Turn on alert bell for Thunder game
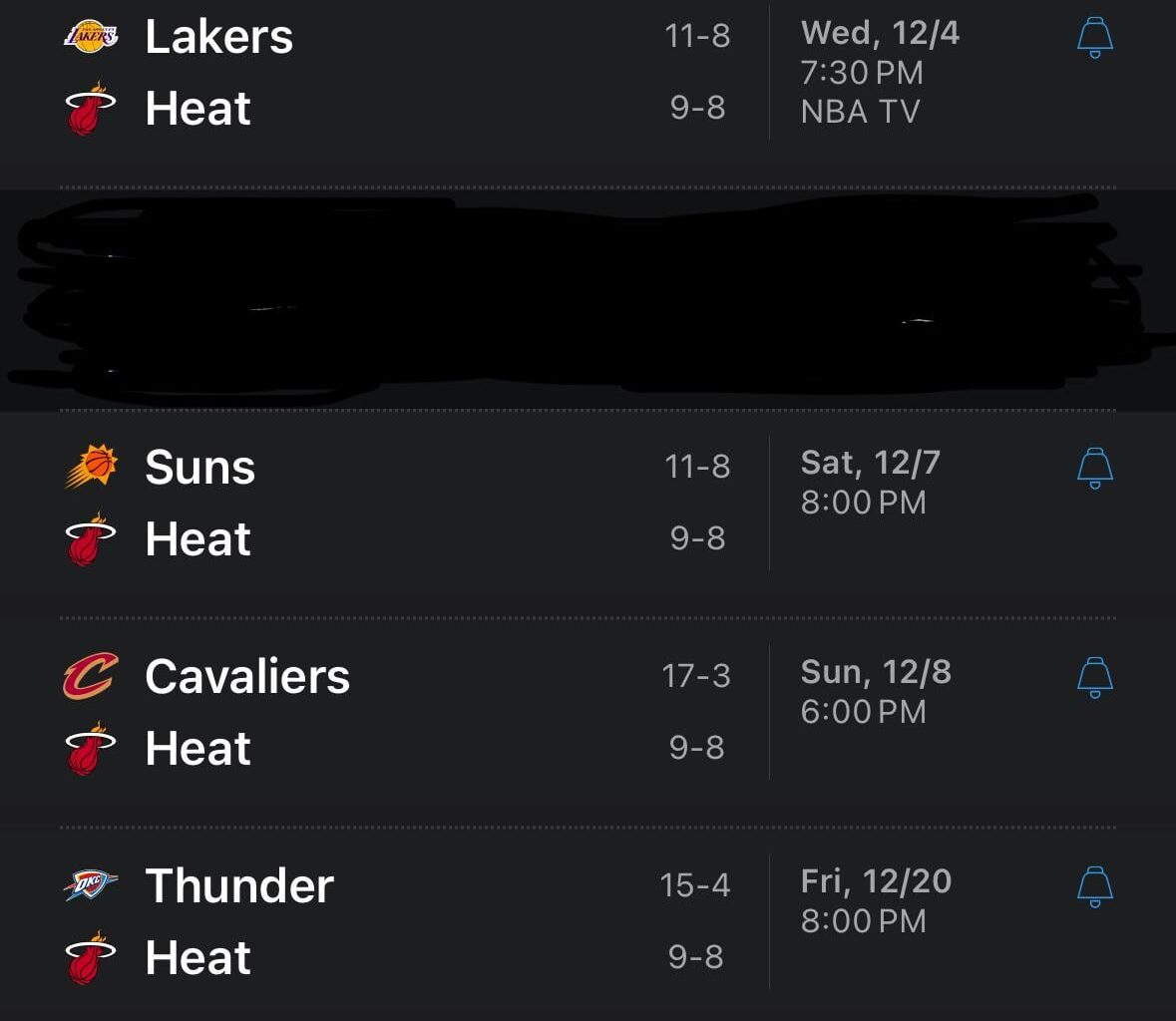The width and height of the screenshot is (1176, 1021). tap(1094, 886)
